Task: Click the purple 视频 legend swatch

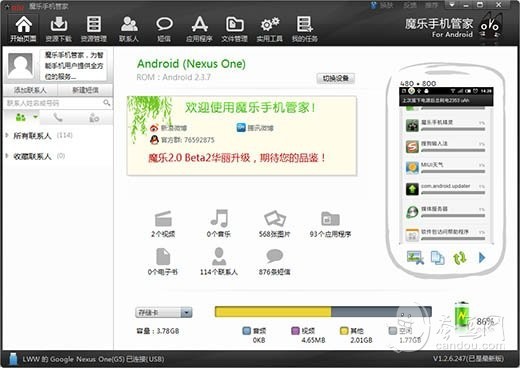Action: coord(295,331)
